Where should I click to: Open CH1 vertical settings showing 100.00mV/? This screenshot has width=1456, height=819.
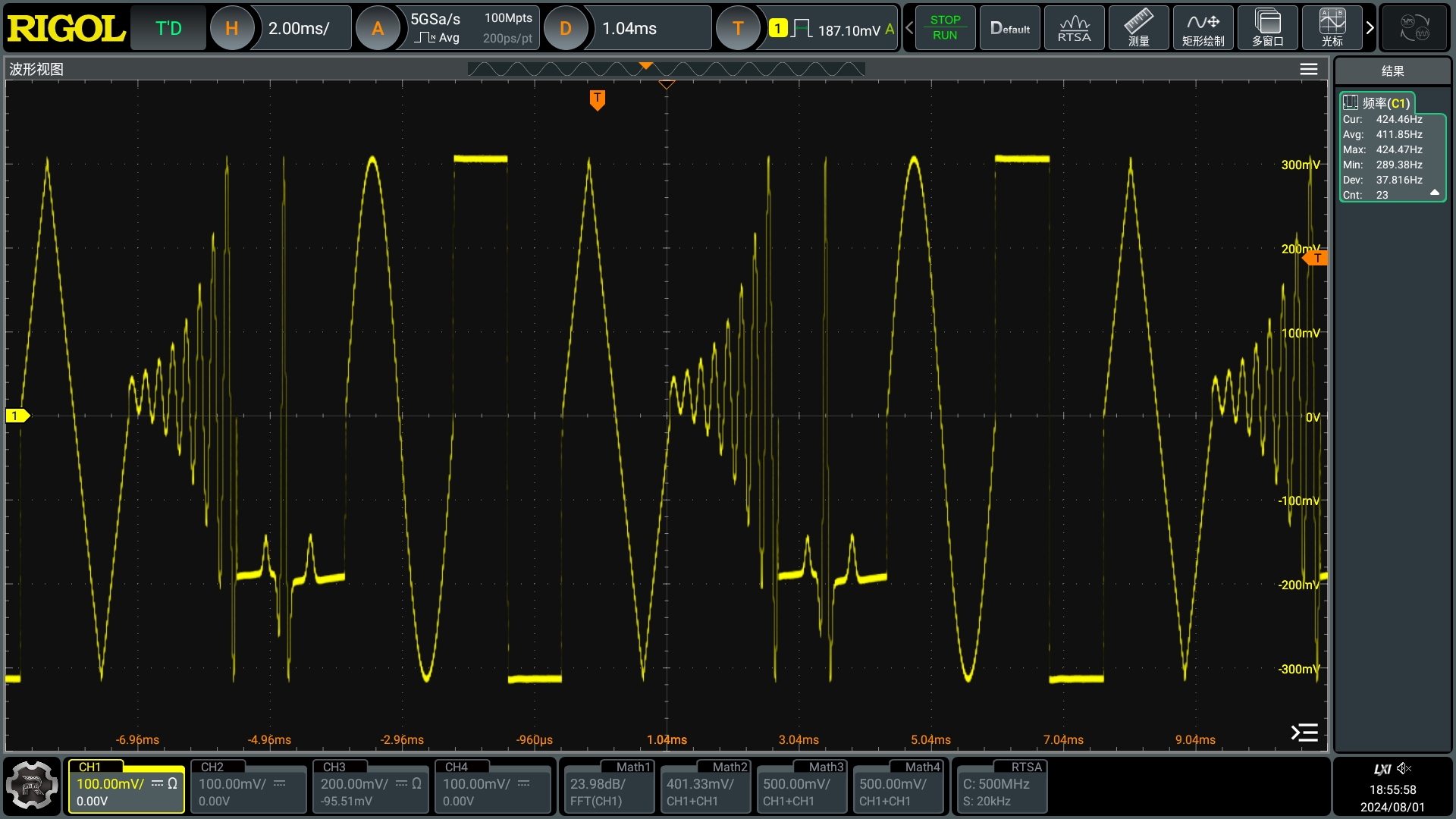pos(126,787)
